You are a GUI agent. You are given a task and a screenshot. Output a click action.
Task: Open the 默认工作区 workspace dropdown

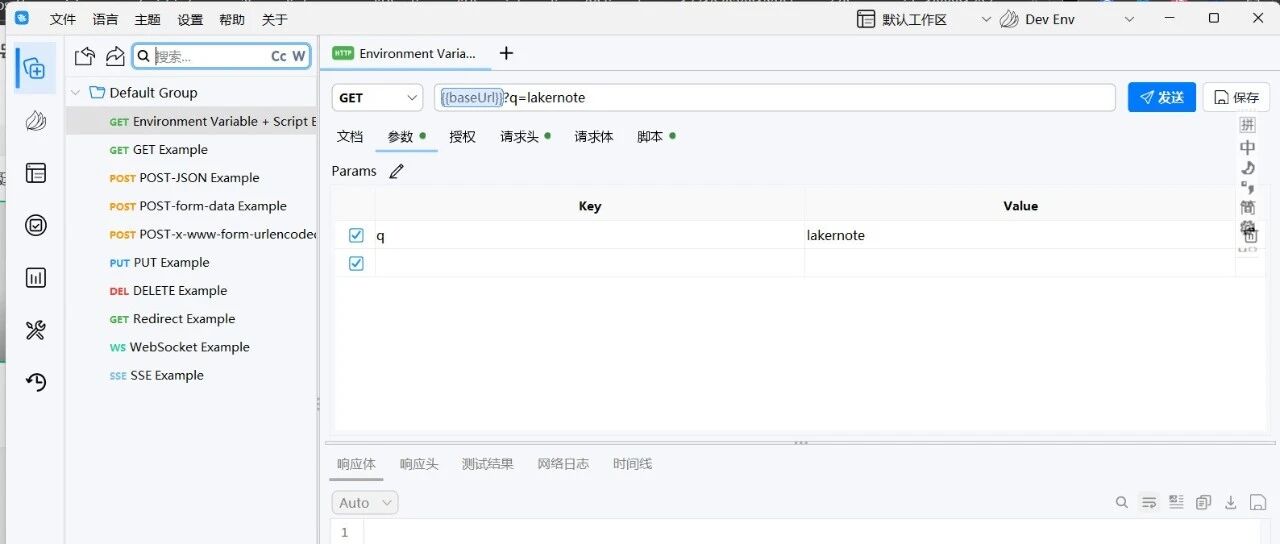(924, 19)
